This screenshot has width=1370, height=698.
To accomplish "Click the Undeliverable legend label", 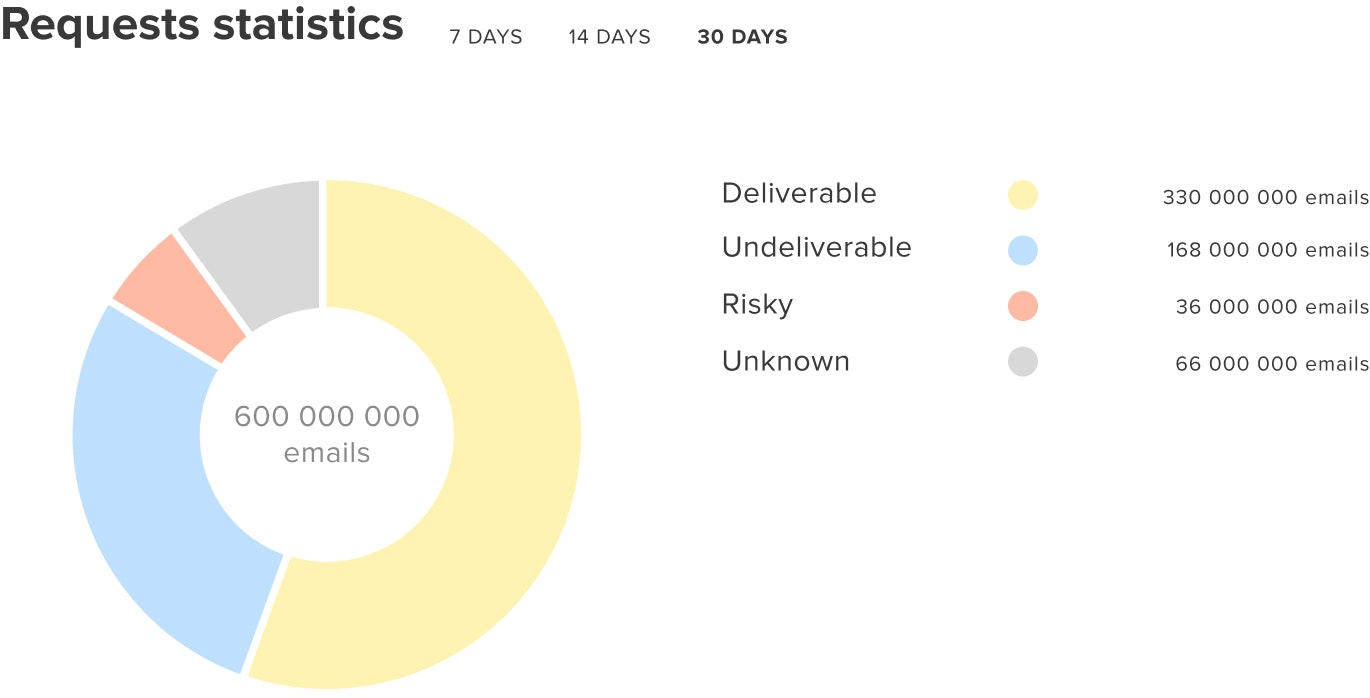I will tap(816, 248).
